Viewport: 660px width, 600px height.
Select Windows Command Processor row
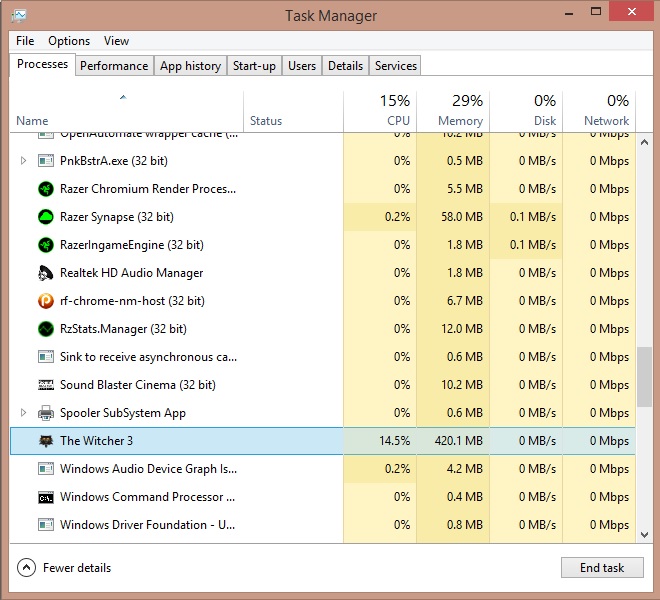[322, 497]
